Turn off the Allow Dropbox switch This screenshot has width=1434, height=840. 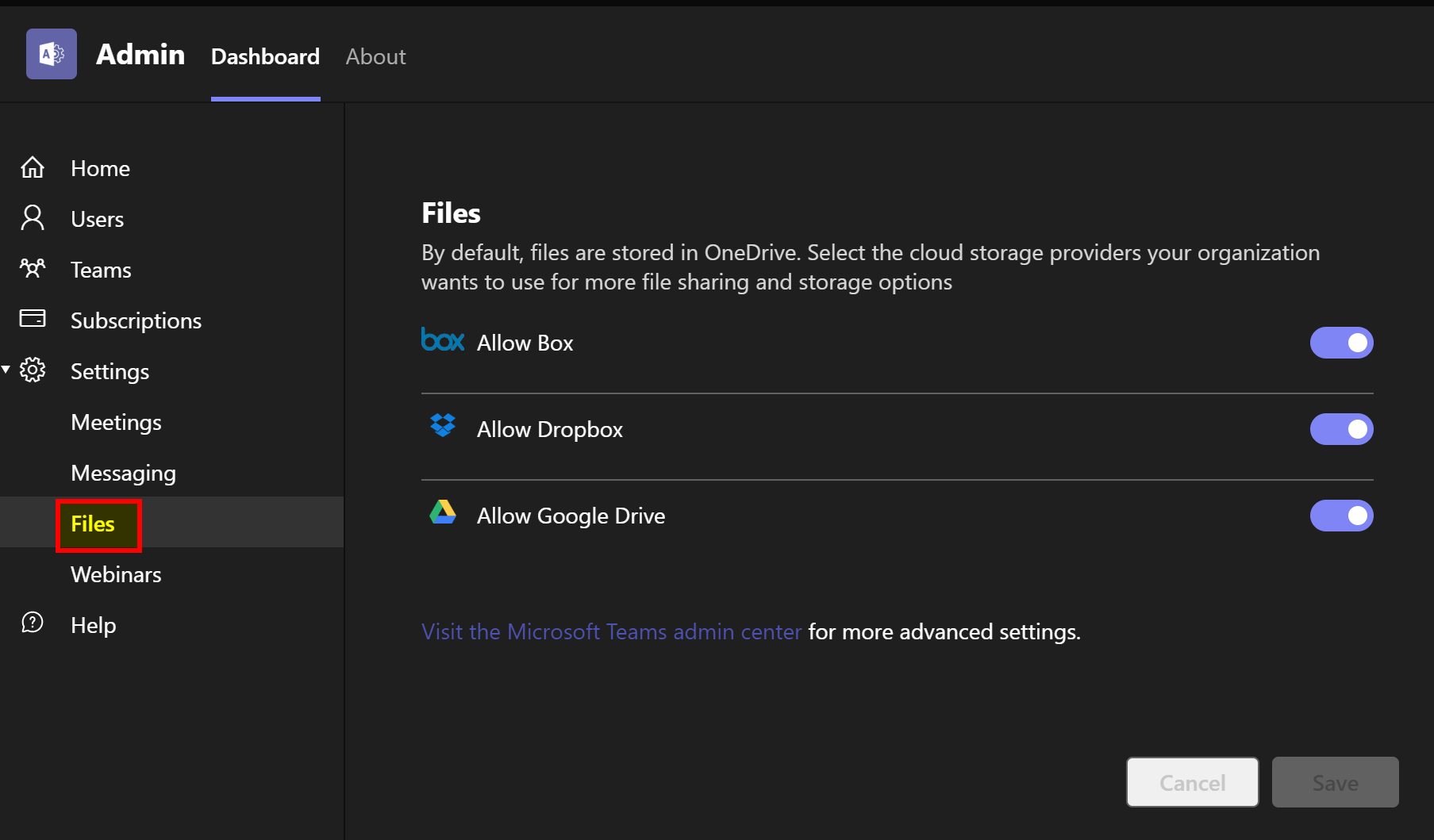point(1341,429)
